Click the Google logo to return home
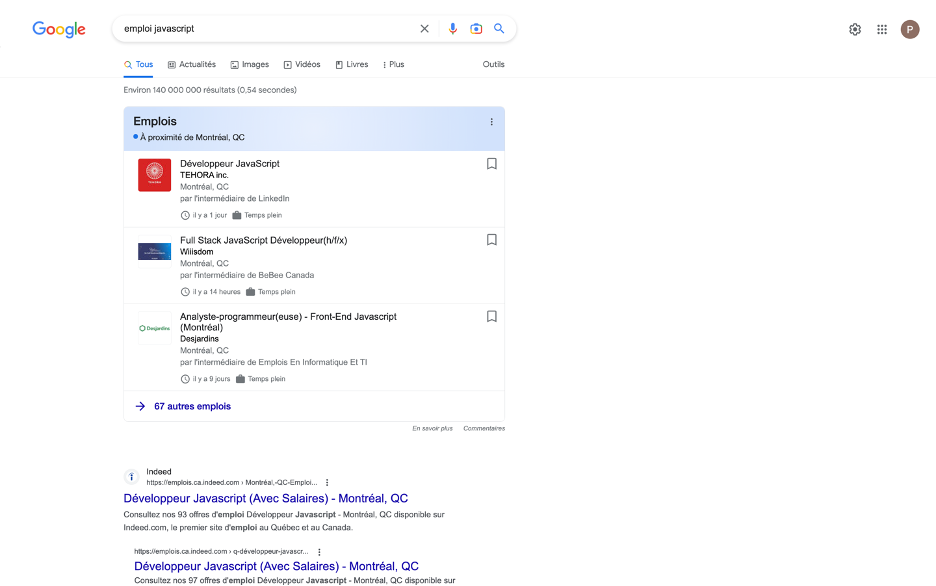The height and width of the screenshot is (586, 936). 57,29
